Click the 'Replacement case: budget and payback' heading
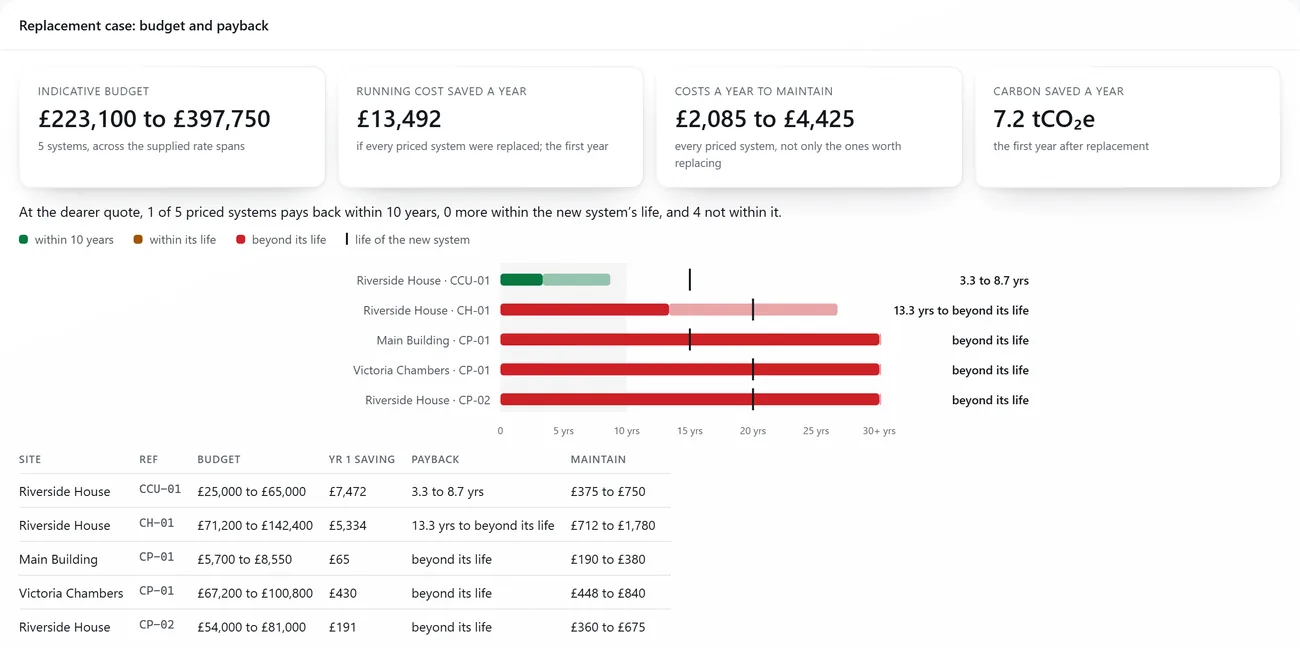The width and height of the screenshot is (1300, 648). [x=144, y=26]
